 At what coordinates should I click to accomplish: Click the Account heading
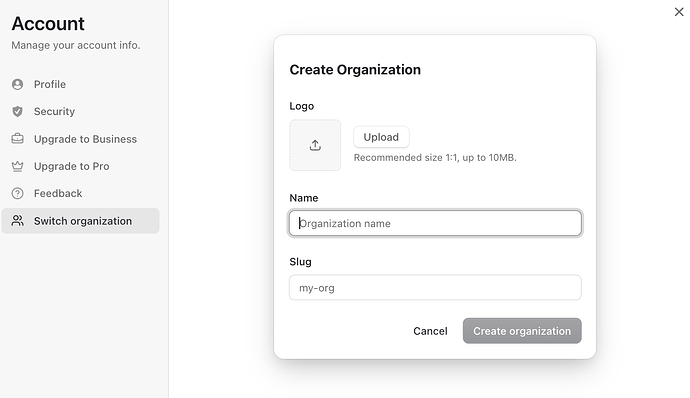click(x=48, y=24)
